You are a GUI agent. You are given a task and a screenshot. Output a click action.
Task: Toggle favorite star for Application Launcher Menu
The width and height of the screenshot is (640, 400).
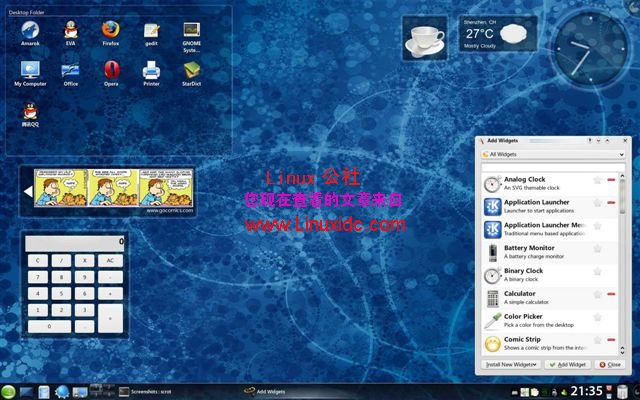598,226
